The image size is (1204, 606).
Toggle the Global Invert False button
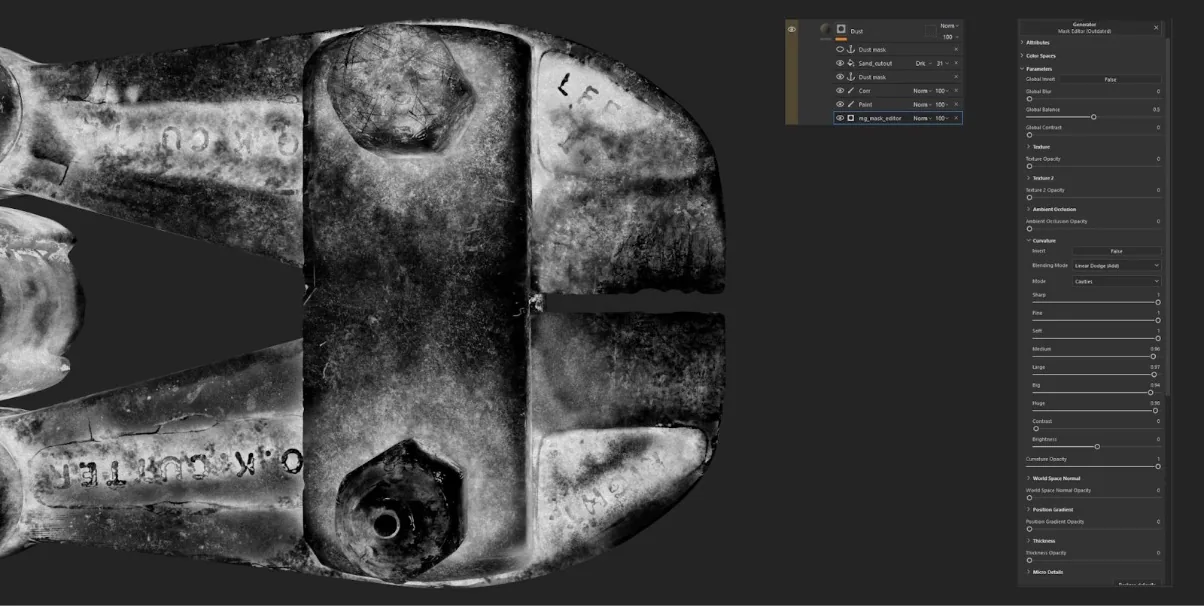[1111, 79]
